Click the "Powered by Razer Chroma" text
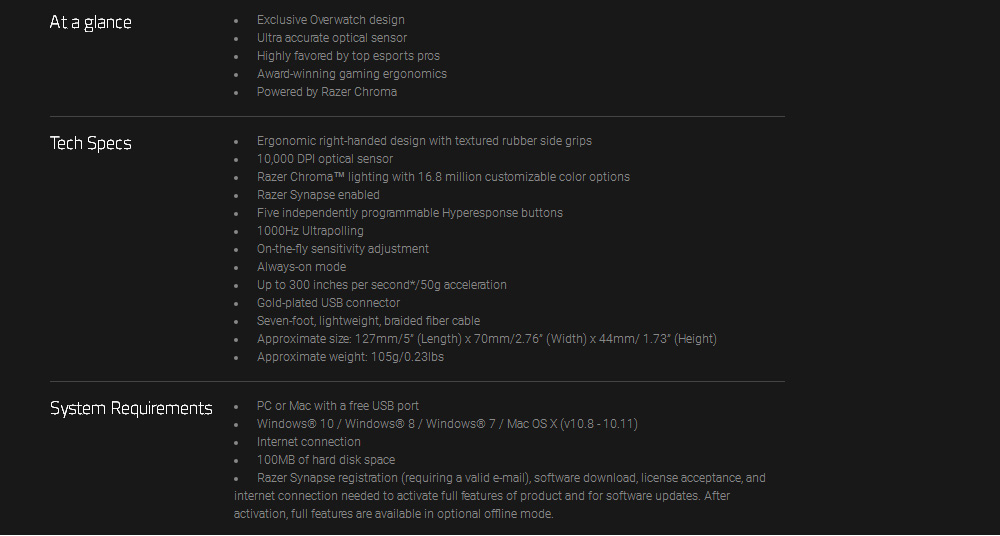The width and height of the screenshot is (1000, 536). click(x=326, y=92)
